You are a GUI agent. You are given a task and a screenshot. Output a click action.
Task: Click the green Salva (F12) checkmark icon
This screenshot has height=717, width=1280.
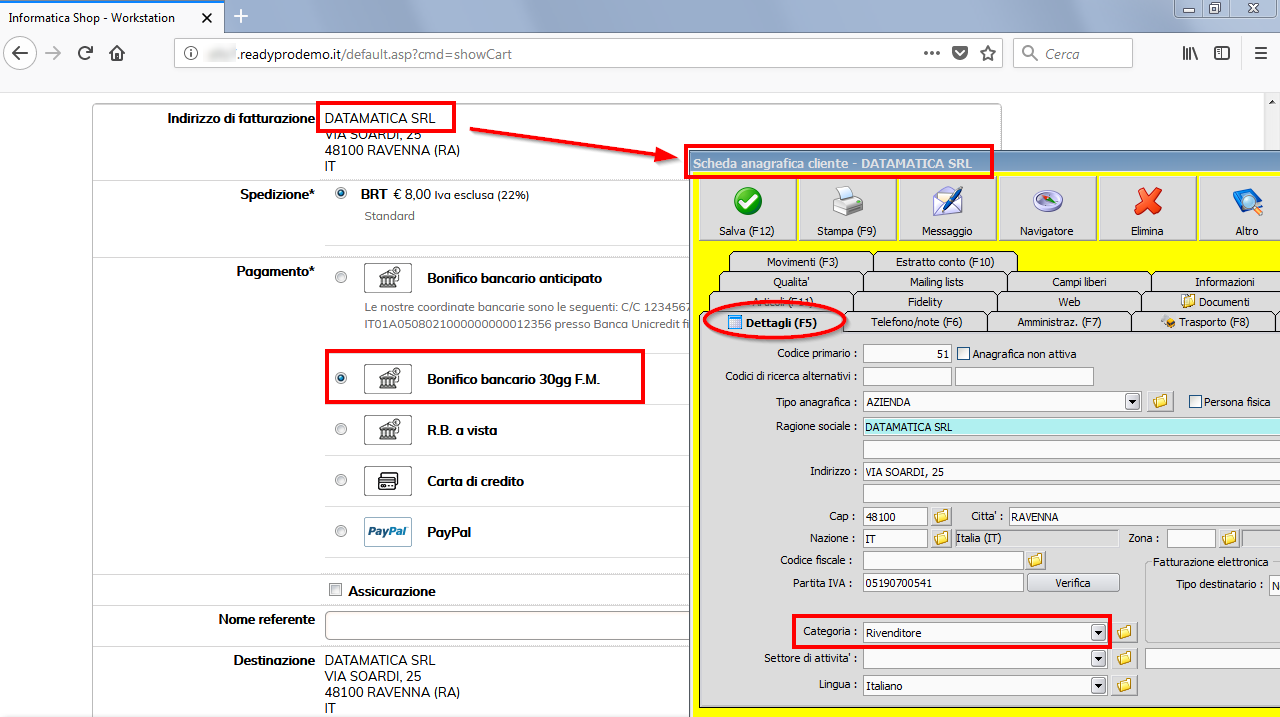(747, 202)
